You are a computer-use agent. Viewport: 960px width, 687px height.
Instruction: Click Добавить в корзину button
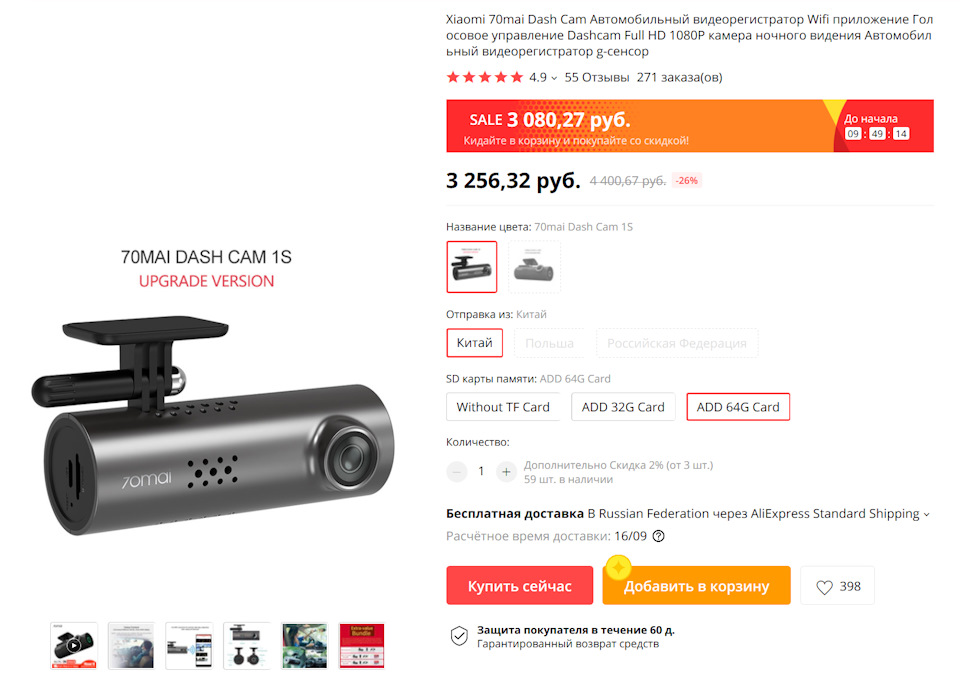pos(696,586)
